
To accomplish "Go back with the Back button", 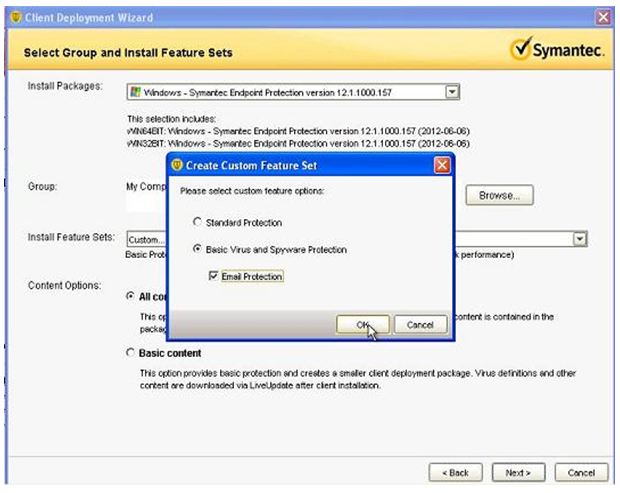I will (449, 471).
